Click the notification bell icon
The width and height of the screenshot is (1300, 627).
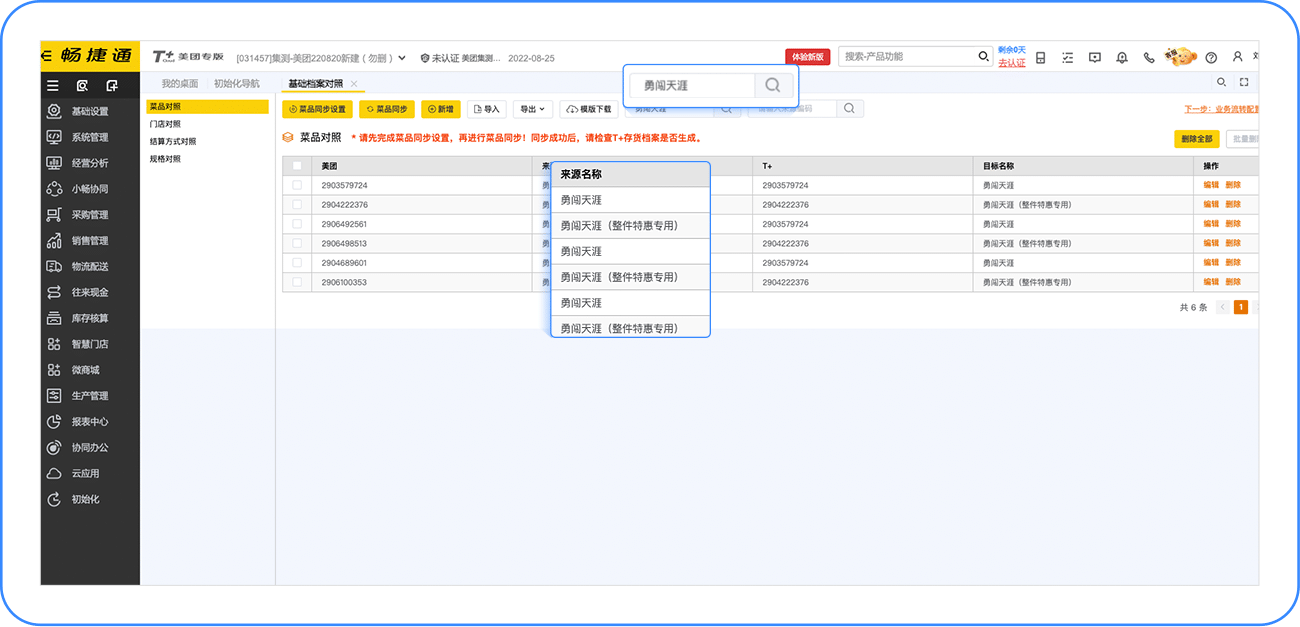[x=1122, y=58]
